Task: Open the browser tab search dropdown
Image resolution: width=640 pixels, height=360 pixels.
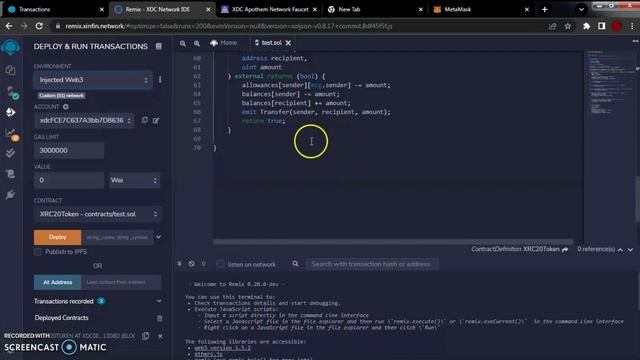Action: pos(581,9)
